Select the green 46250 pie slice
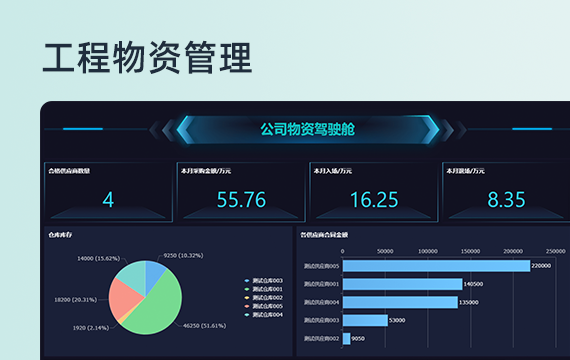The width and height of the screenshot is (570, 360). pos(160,309)
